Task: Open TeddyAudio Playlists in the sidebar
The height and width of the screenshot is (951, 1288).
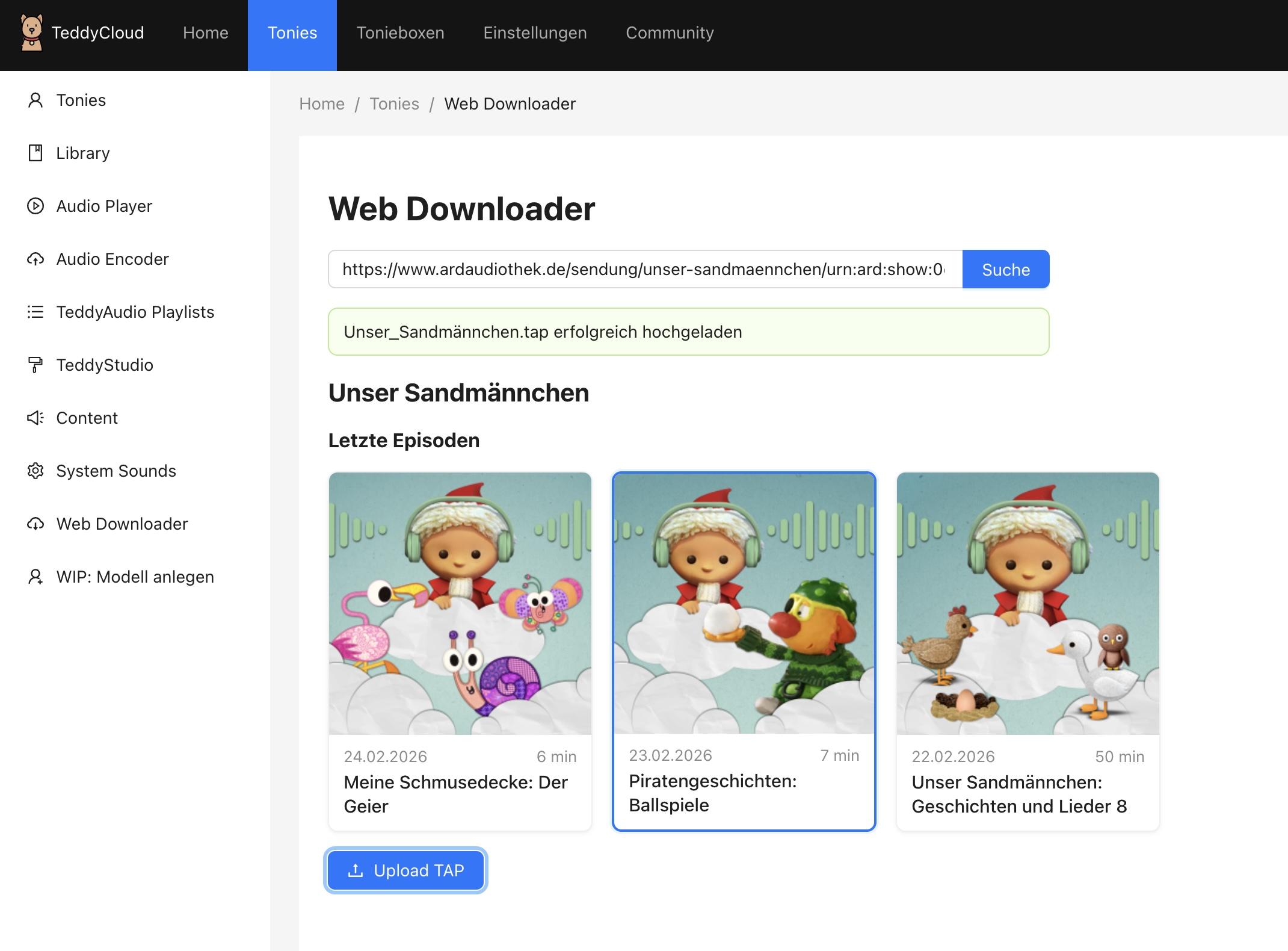Action: point(135,312)
